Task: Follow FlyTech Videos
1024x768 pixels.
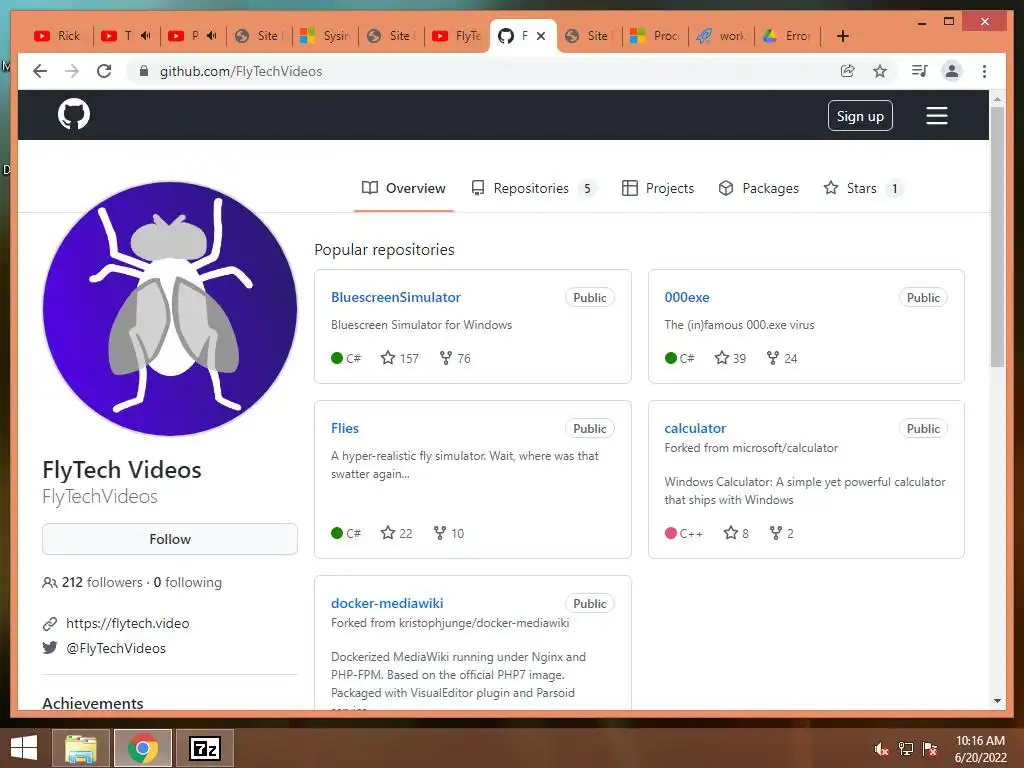Action: [x=170, y=539]
